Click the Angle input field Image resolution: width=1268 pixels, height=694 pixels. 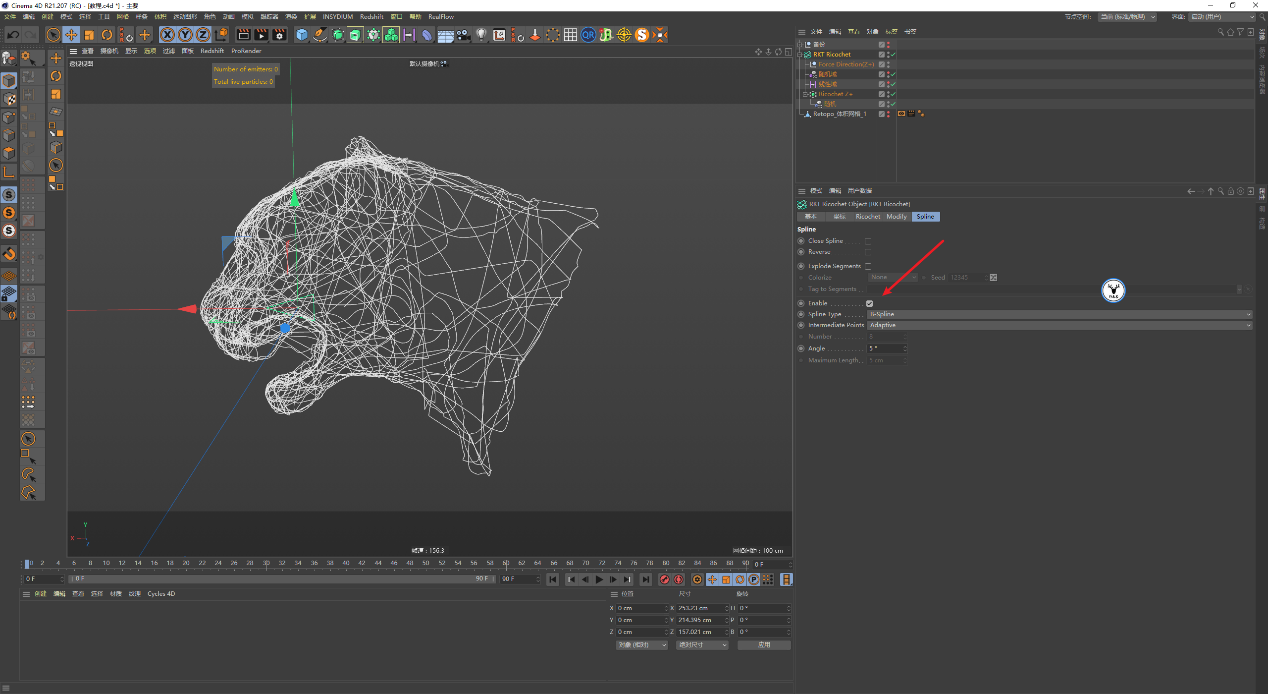pos(884,348)
